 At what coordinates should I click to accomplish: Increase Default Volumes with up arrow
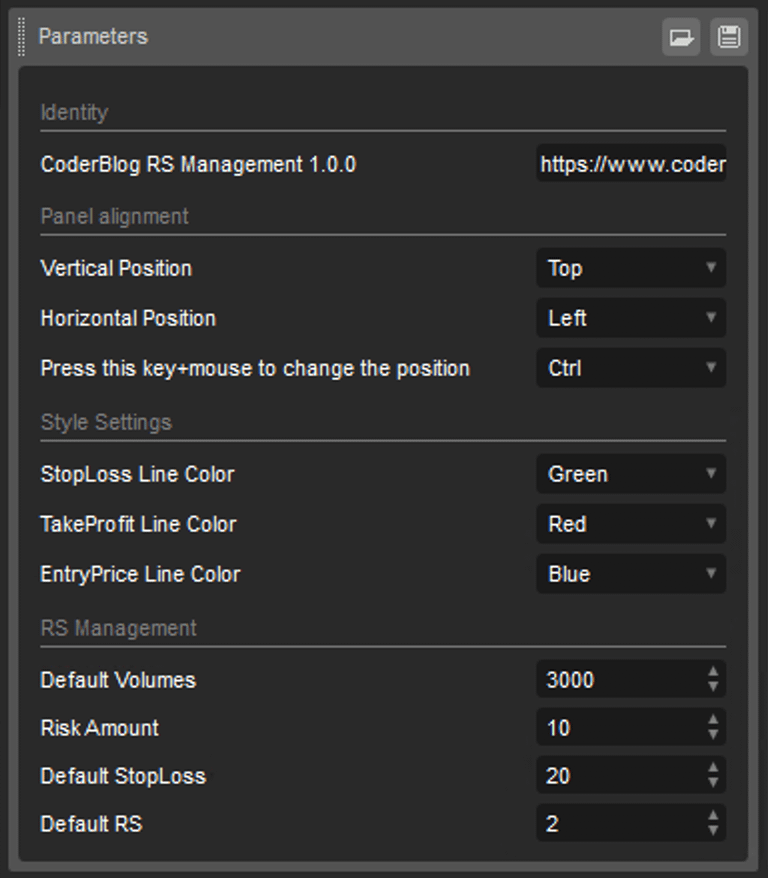713,672
